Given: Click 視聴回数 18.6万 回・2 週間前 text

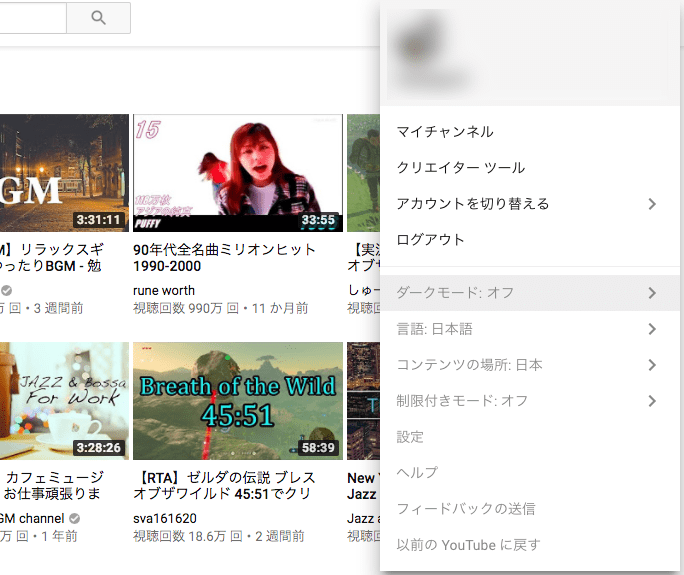Looking at the screenshot, I should (x=219, y=536).
